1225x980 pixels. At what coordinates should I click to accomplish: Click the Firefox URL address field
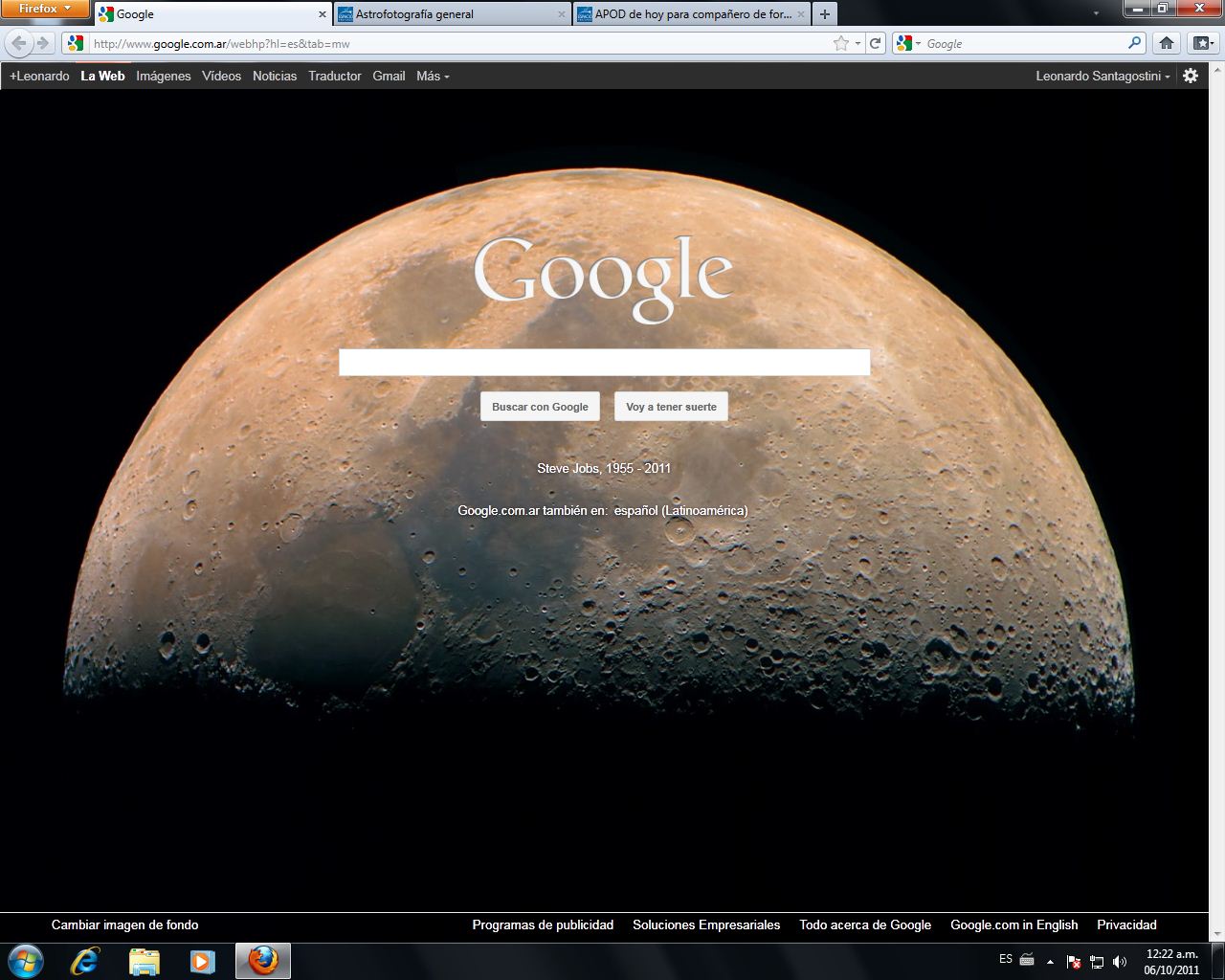[459, 43]
